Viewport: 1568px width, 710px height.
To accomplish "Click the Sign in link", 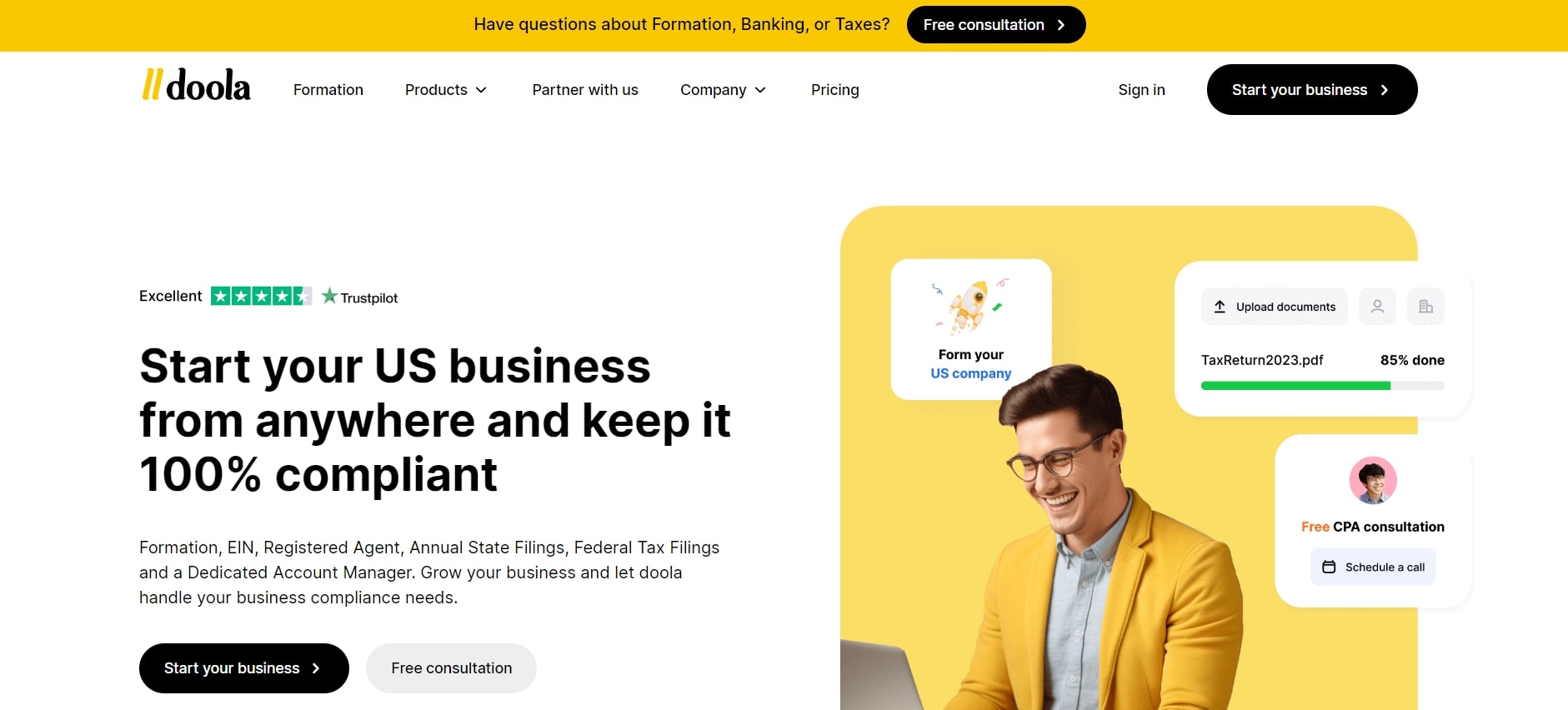I will click(x=1141, y=90).
